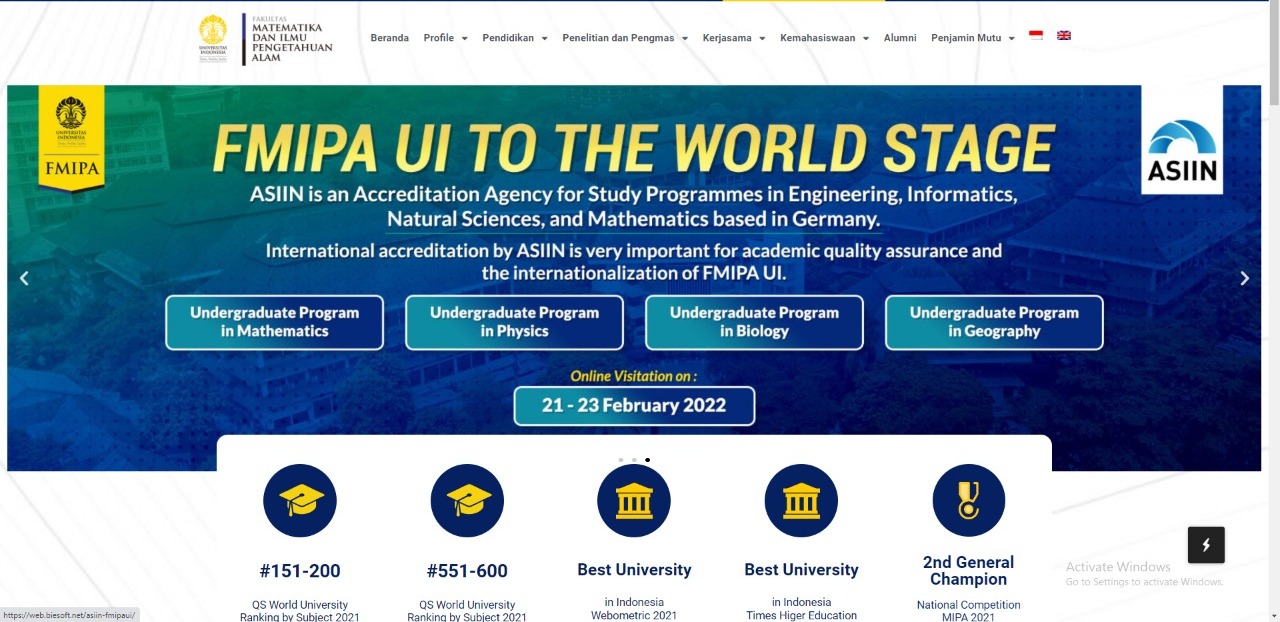Click the "FMIPA UI TO THE WORLD STAGE" headline
Screen dimensions: 1280x622
(634, 149)
